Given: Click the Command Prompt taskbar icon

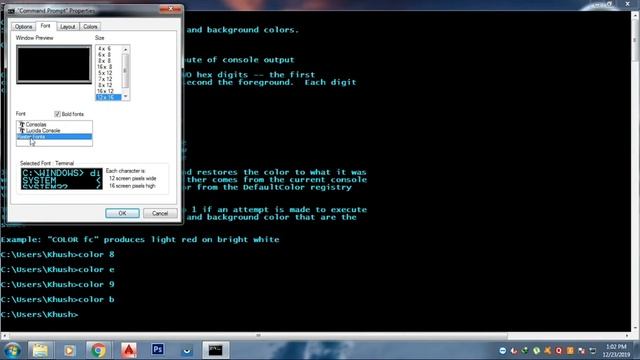Looking at the screenshot, I should point(216,350).
